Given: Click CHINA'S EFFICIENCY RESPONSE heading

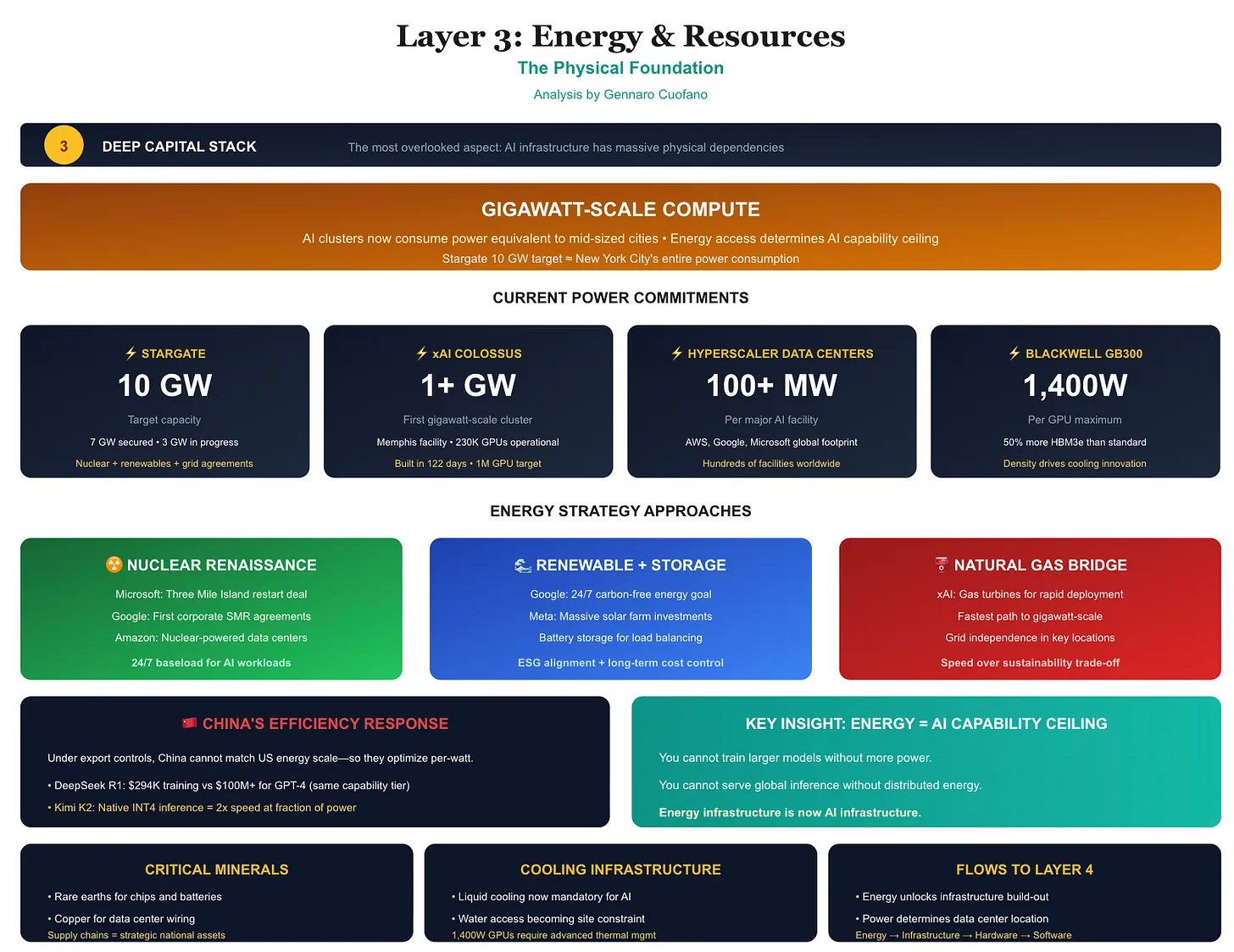Looking at the screenshot, I should tap(325, 724).
